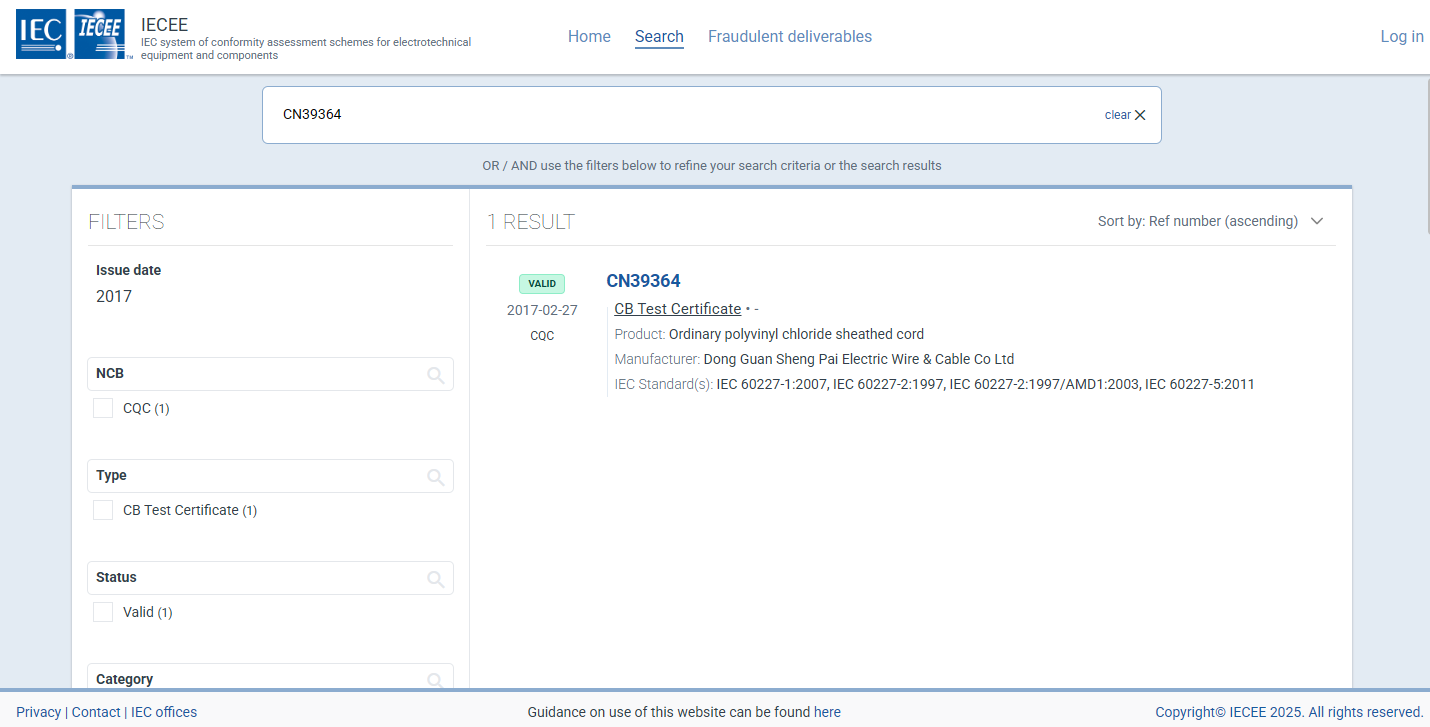
Task: Click the clear X icon in search box
Action: pos(1139,115)
